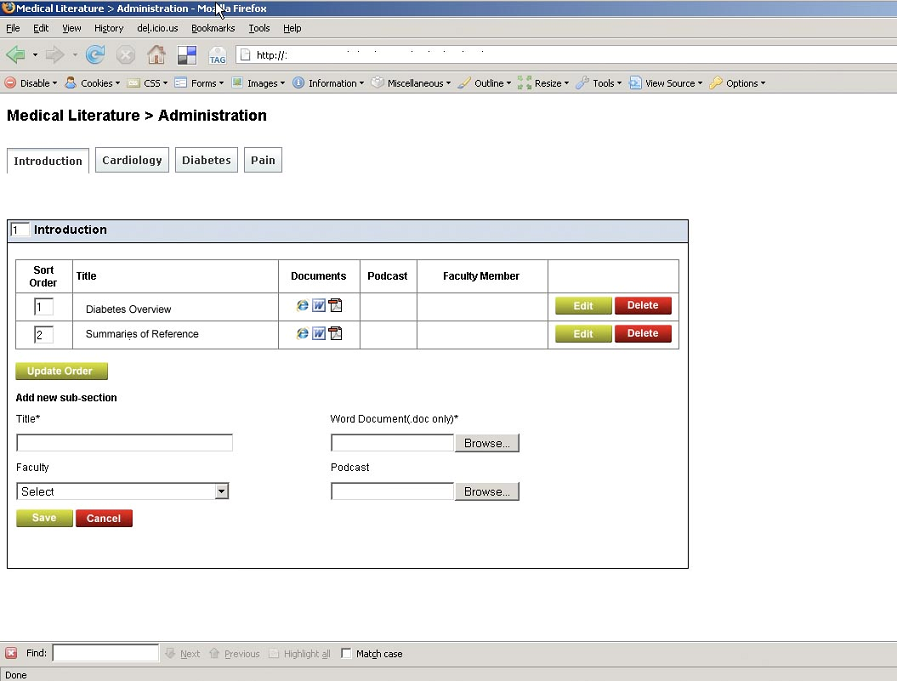The image size is (897, 681).
Task: Open Back button history dropdown arrow
Action: point(35,55)
